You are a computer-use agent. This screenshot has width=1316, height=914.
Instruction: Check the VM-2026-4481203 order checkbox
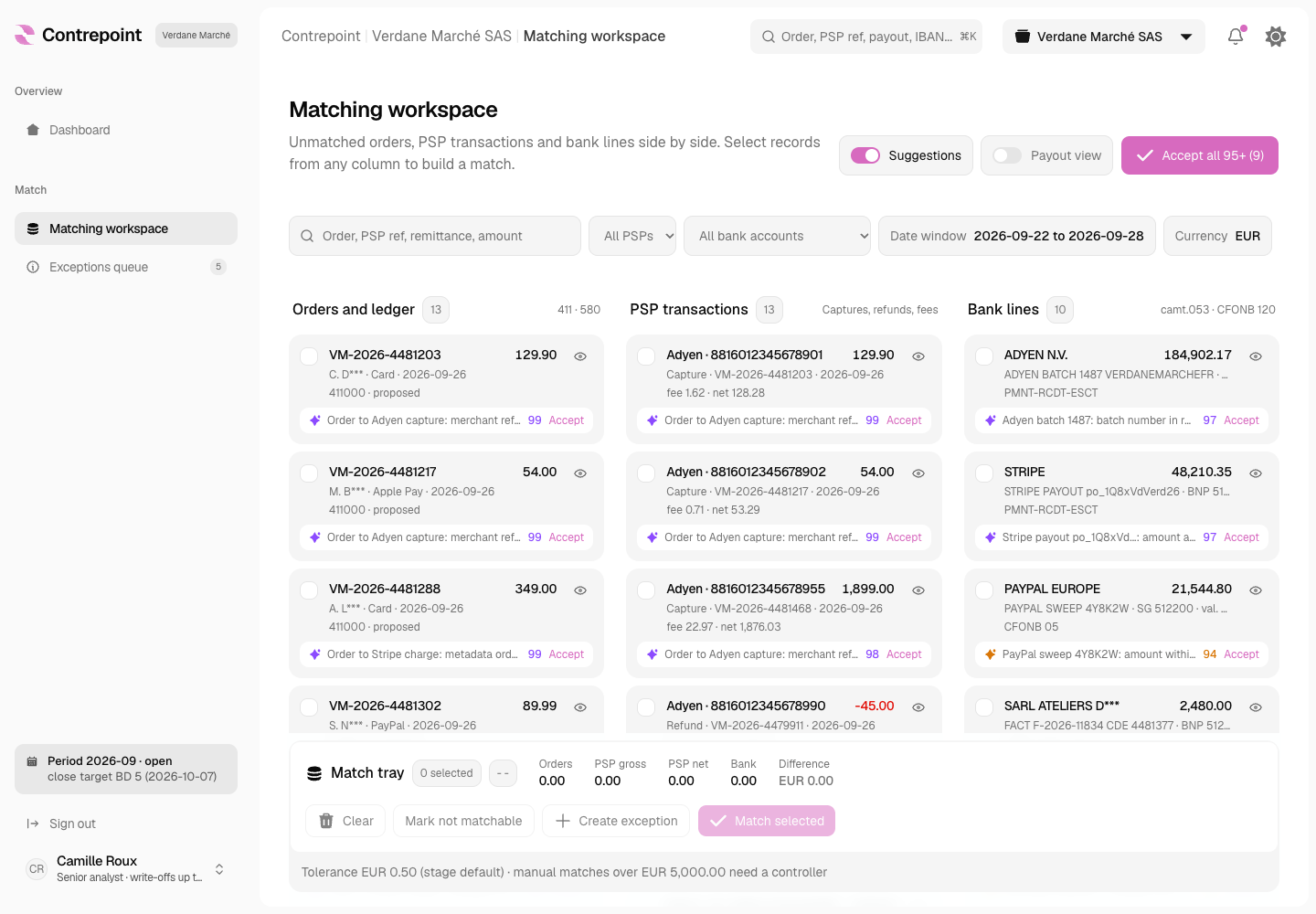click(310, 356)
